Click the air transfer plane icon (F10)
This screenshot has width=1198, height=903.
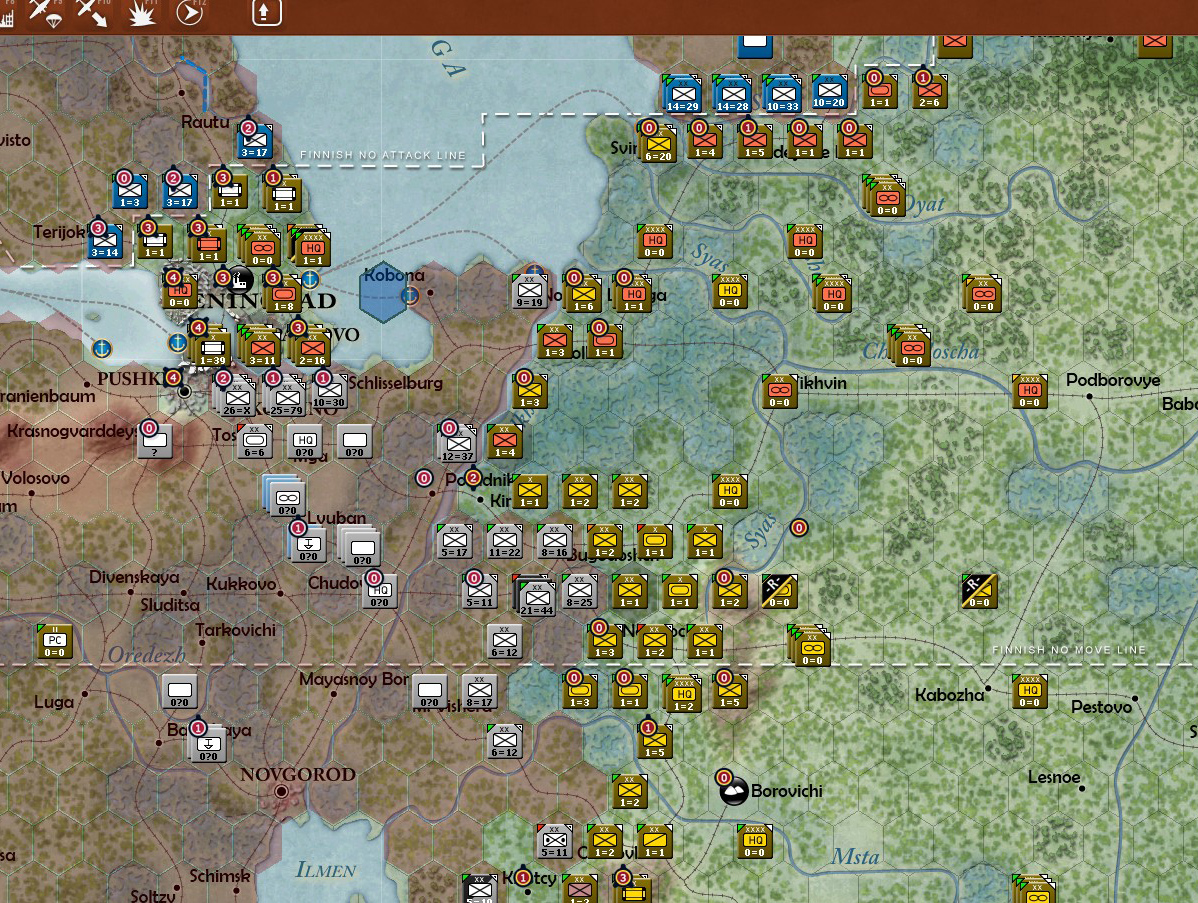coord(92,12)
